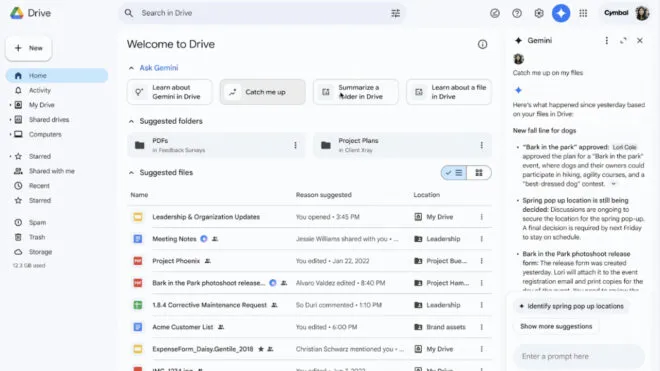
Task: Collapse the Ask Gemini section
Action: coord(131,68)
